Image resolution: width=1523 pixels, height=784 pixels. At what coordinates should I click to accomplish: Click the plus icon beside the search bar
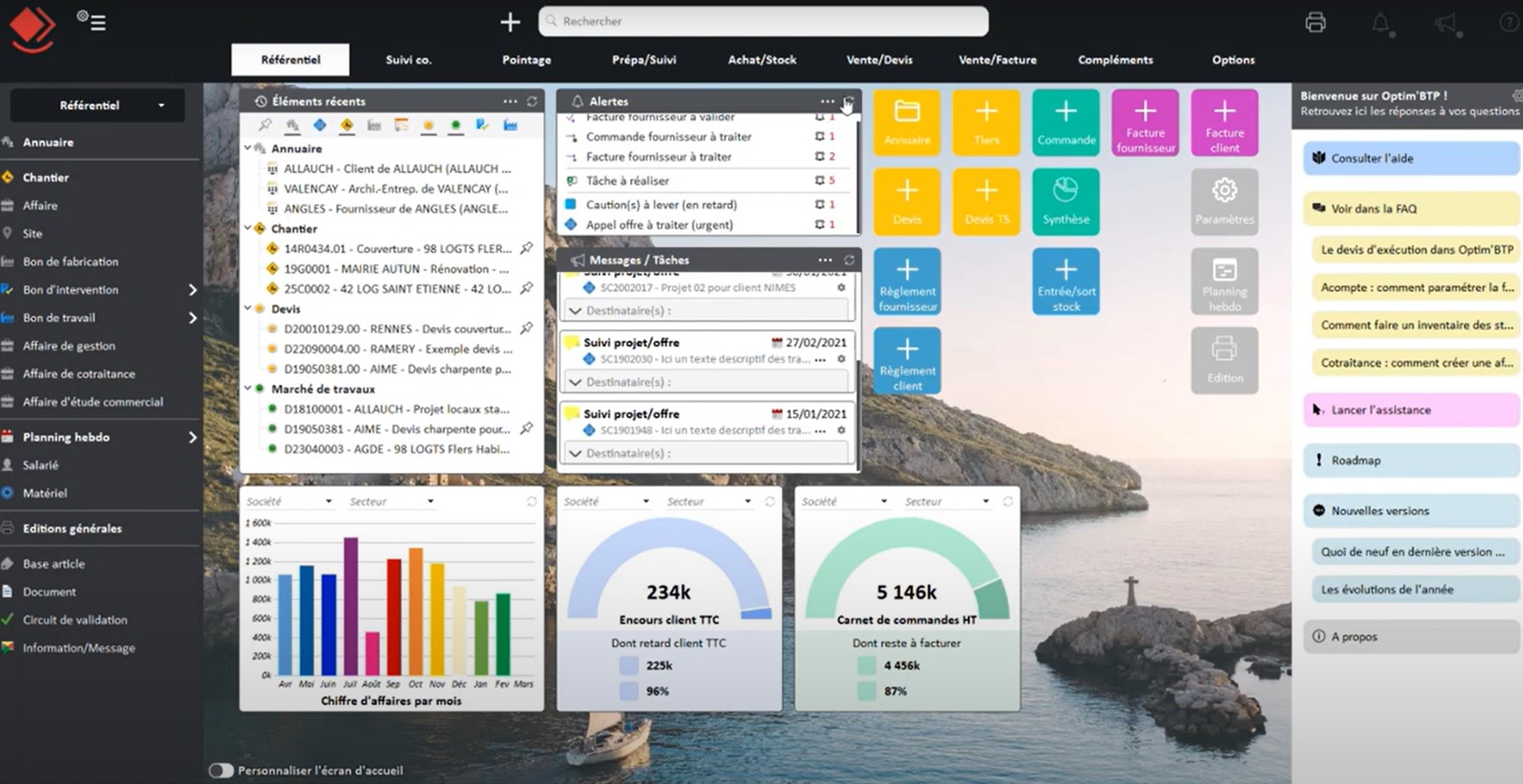(510, 22)
